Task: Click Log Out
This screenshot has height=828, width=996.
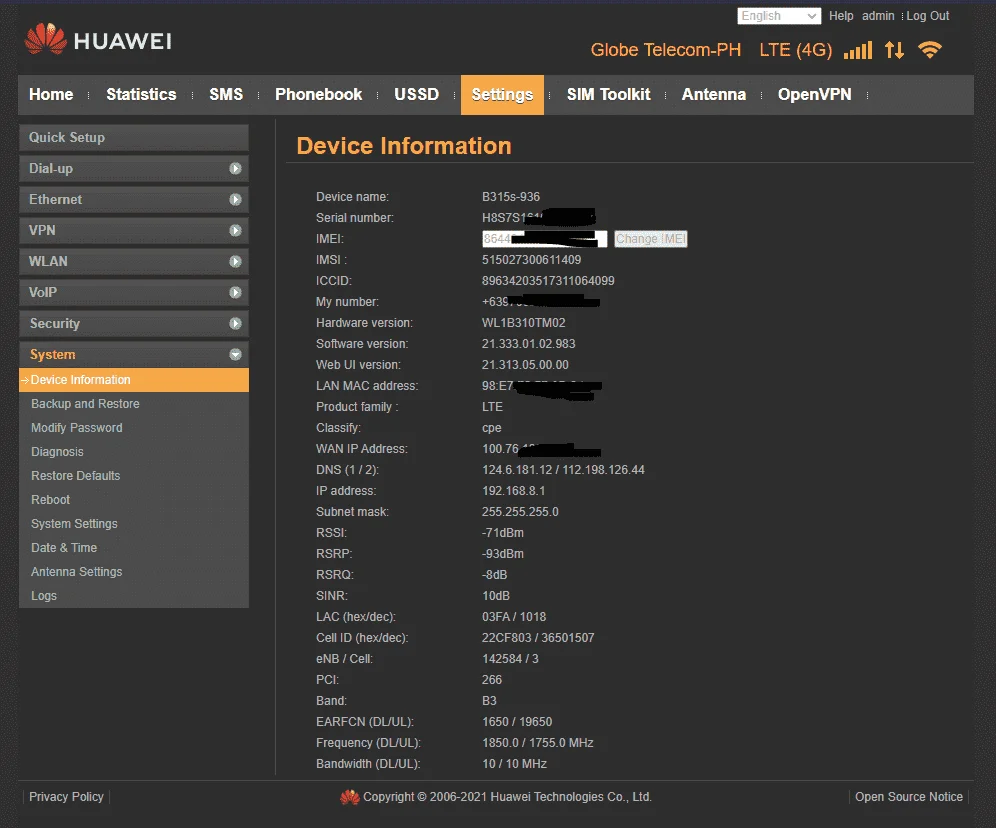Action: tap(927, 16)
